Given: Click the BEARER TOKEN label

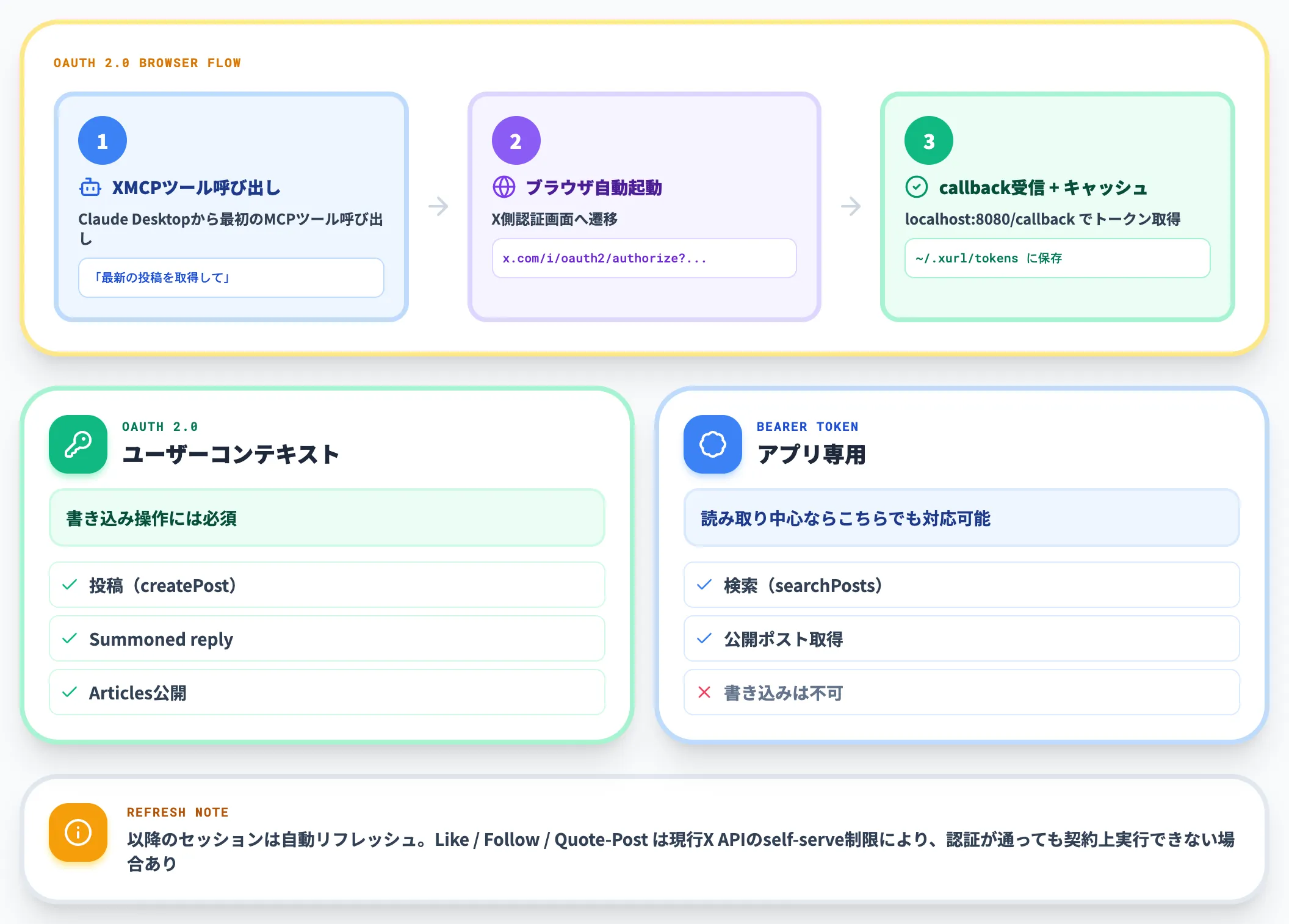Looking at the screenshot, I should (x=807, y=427).
